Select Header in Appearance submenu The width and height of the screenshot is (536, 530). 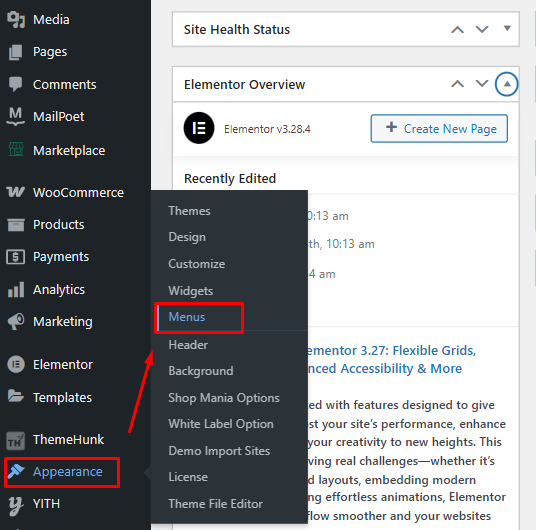tap(188, 345)
